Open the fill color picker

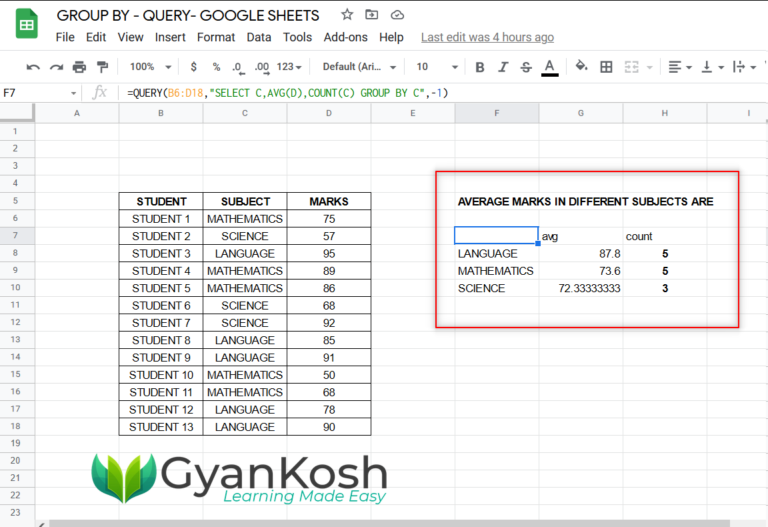tap(581, 66)
